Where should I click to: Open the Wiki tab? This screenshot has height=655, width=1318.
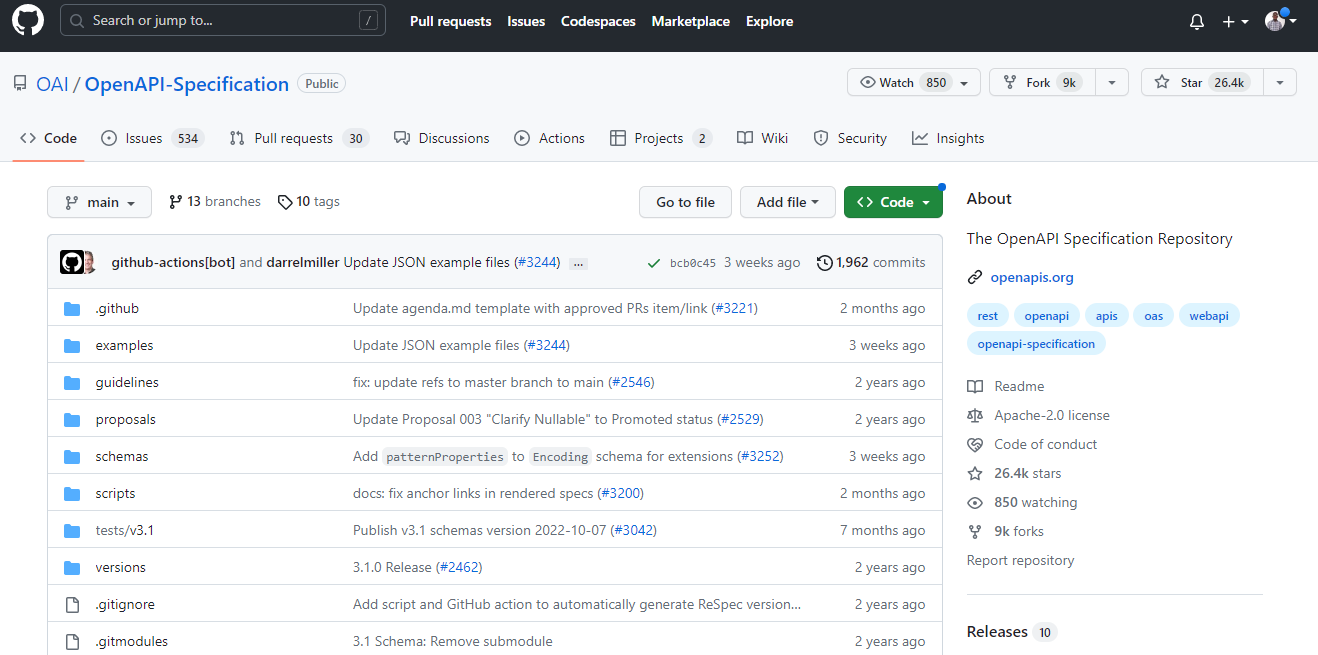coord(762,138)
